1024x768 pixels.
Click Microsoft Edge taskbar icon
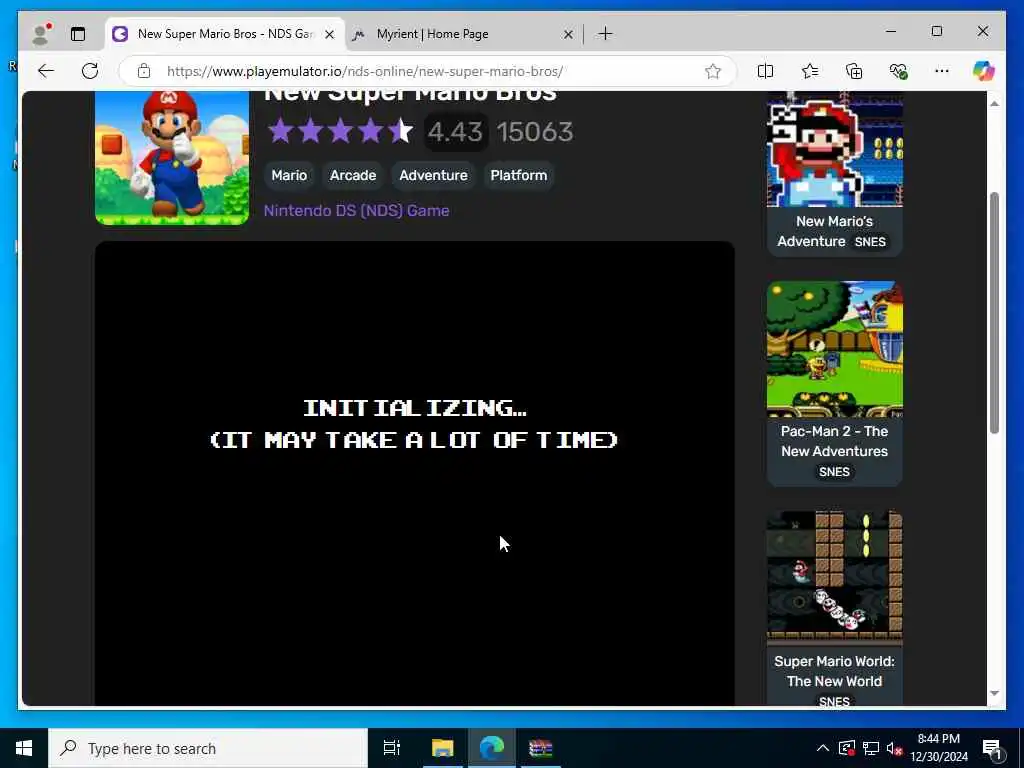(x=492, y=748)
